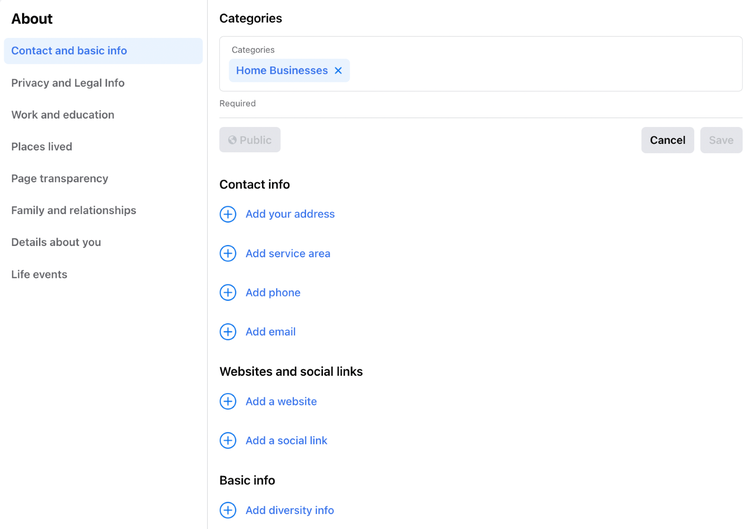Screen dimensions: 750x529
Task: Open the Add phone link
Action: coord(273,293)
